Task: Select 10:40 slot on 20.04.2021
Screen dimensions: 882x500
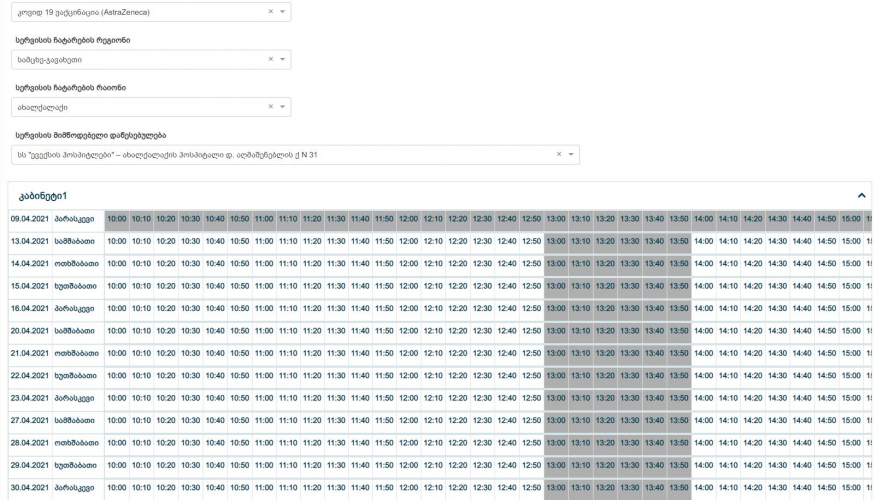Action: point(215,331)
